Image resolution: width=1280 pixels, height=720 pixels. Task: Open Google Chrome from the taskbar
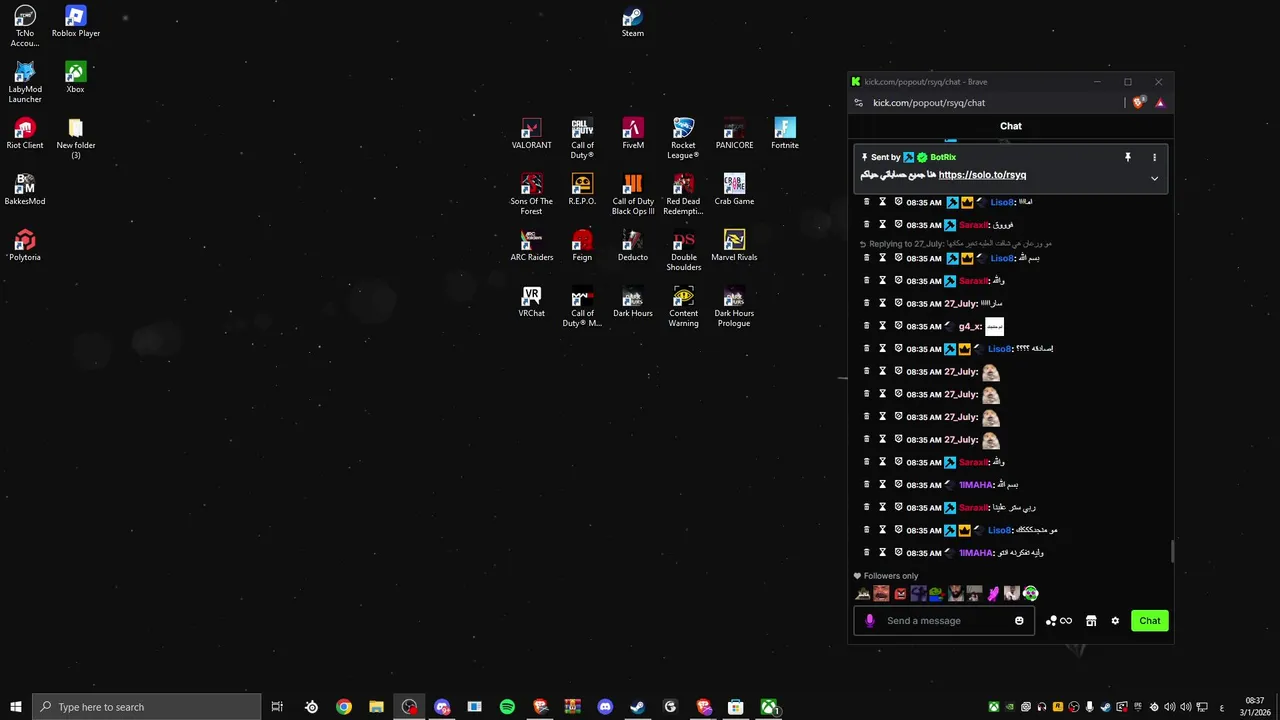click(344, 707)
